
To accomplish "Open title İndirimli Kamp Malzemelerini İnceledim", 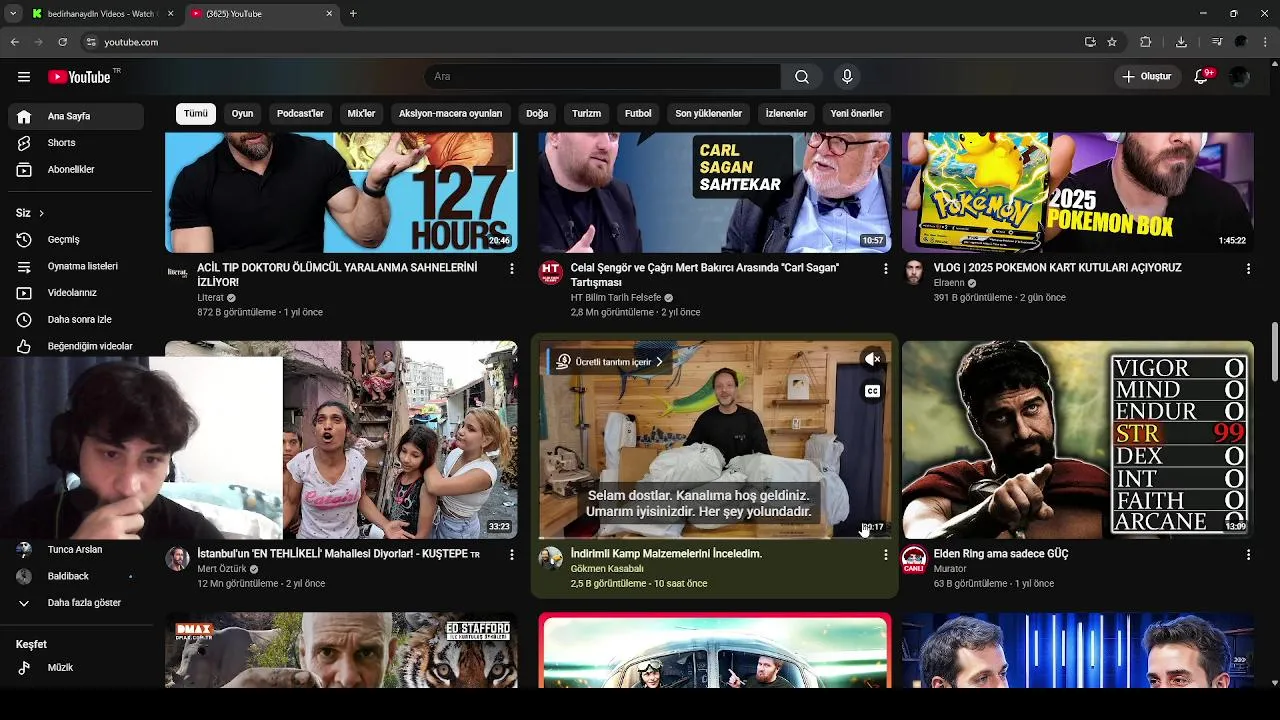I will pos(666,554).
